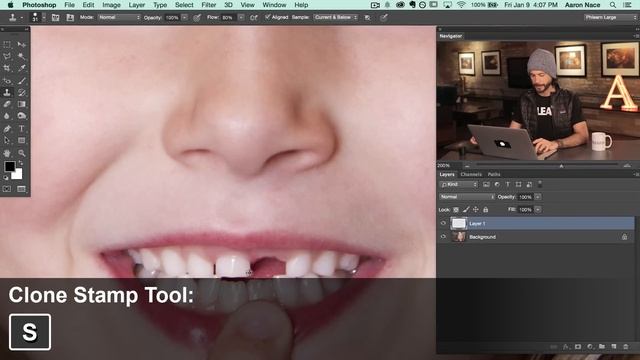
Task: Filter layers by smart object
Action: [529, 184]
